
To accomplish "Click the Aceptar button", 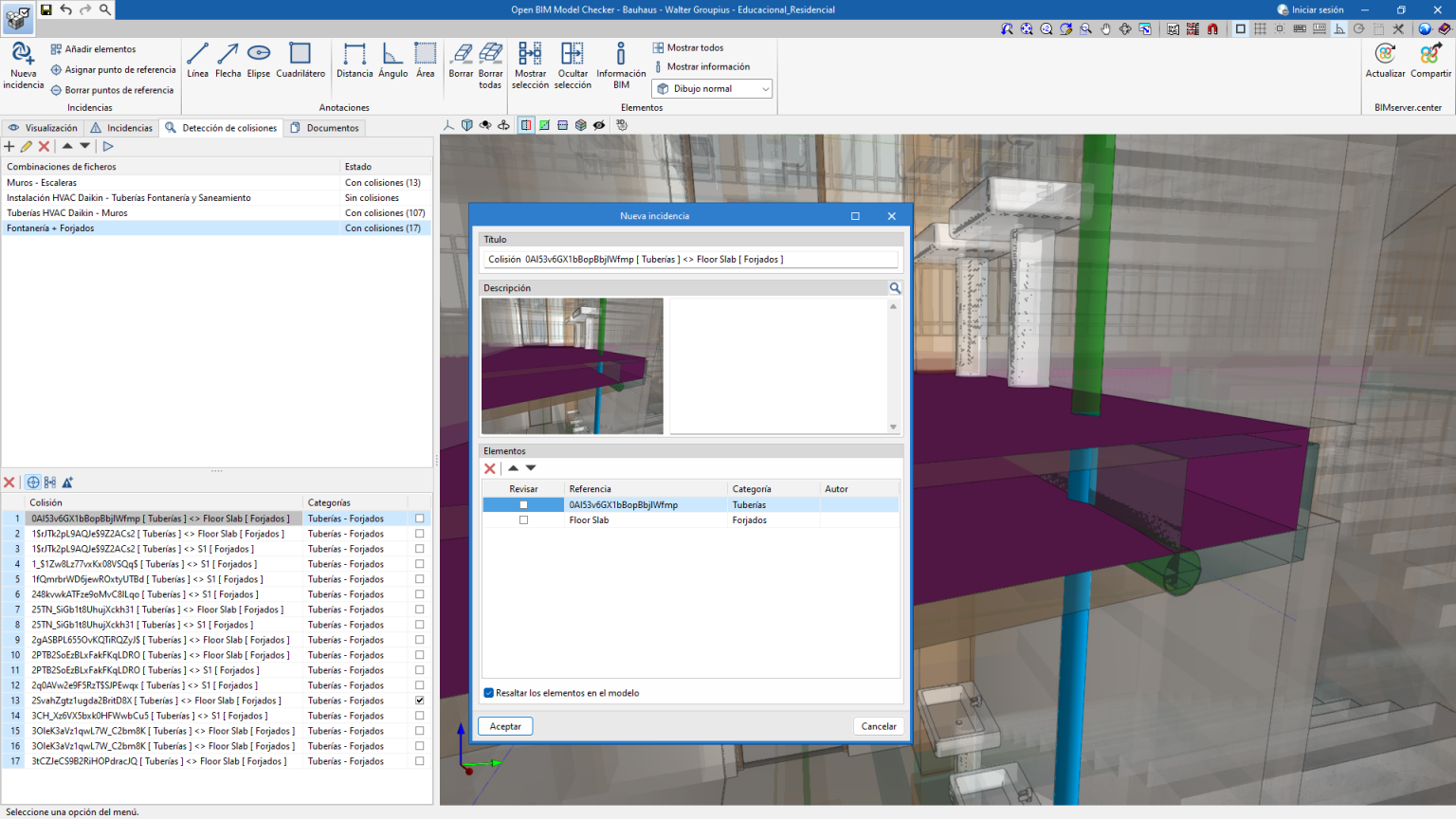I will [x=505, y=726].
